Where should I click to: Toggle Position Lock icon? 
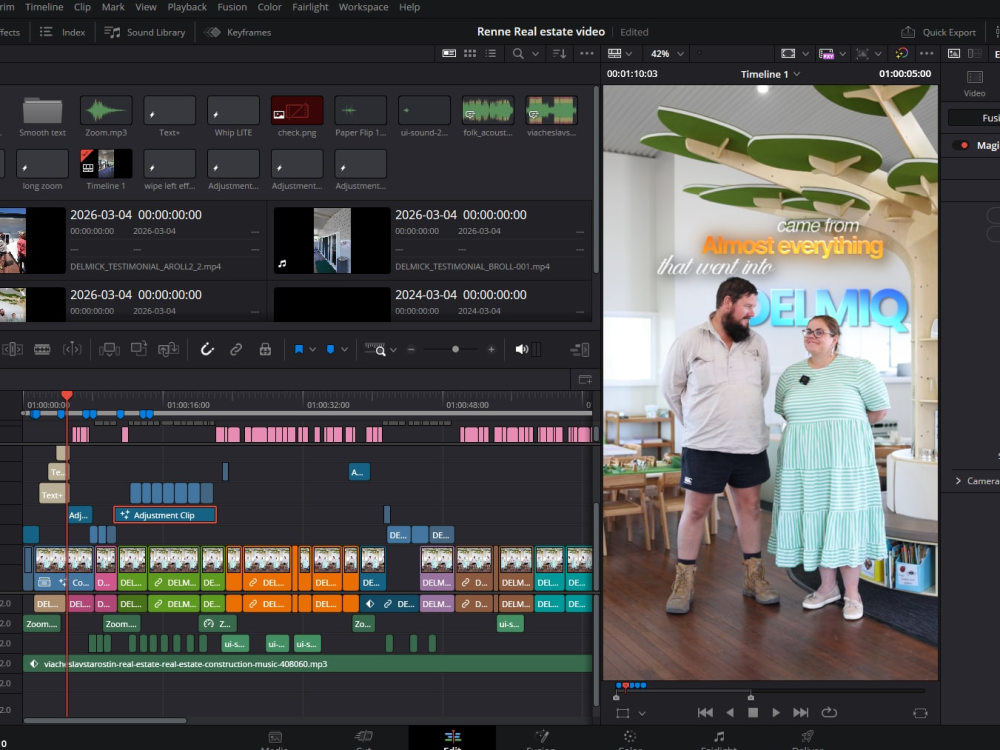click(x=265, y=349)
